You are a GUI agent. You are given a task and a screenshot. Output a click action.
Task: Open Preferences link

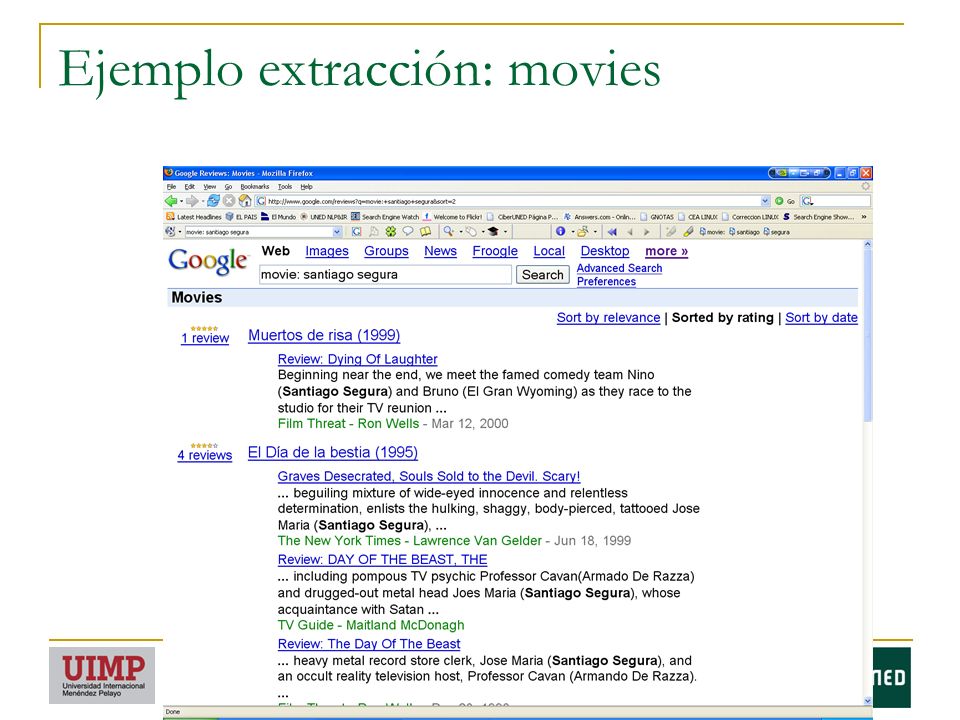click(606, 282)
